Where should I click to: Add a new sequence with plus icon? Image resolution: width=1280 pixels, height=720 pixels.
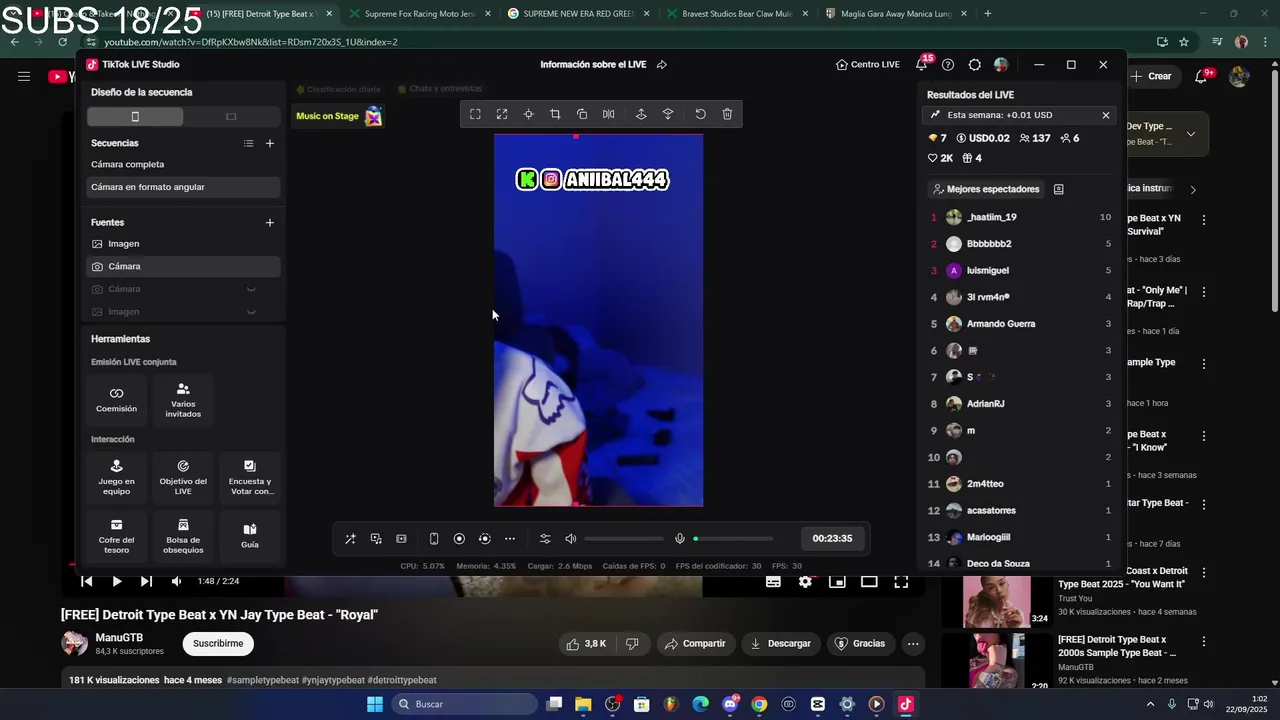(x=270, y=143)
